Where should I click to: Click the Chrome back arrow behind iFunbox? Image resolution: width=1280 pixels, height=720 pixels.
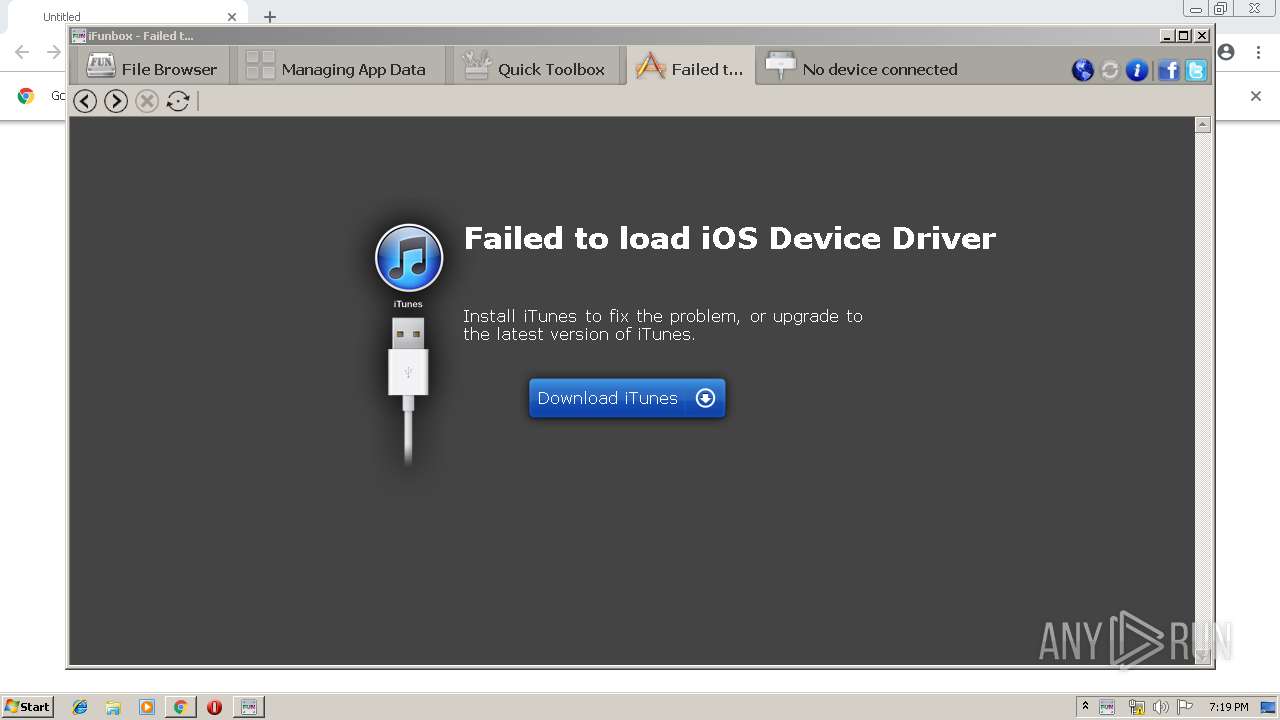pyautogui.click(x=22, y=52)
